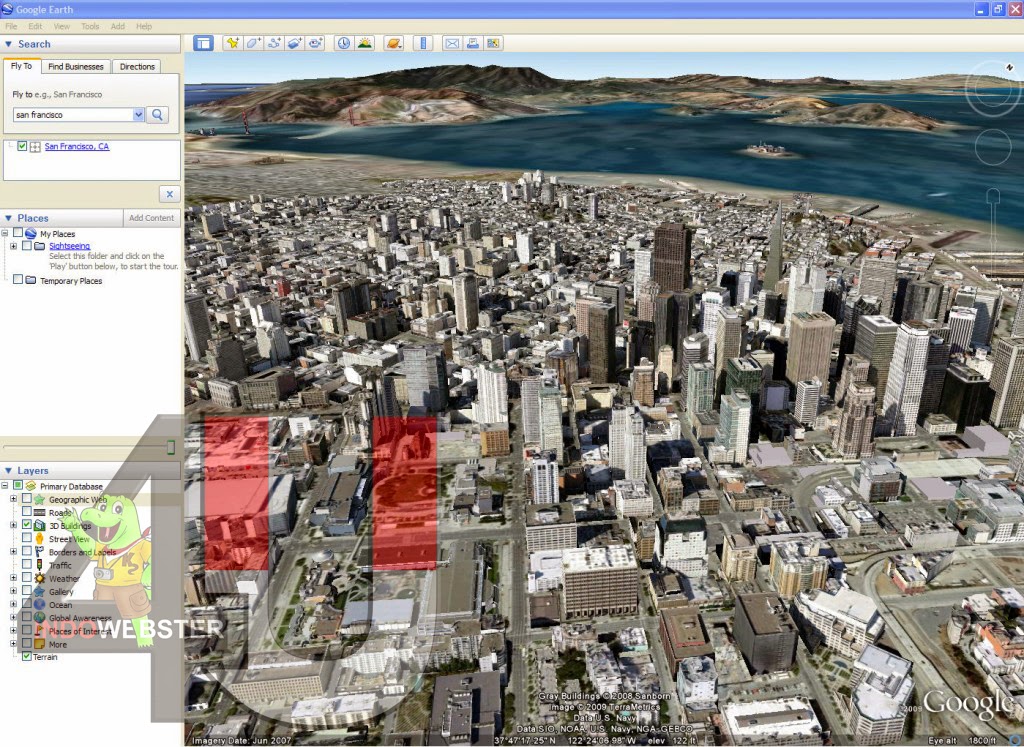Click the move joystick navigation ring
The image size is (1024, 747).
[993, 146]
